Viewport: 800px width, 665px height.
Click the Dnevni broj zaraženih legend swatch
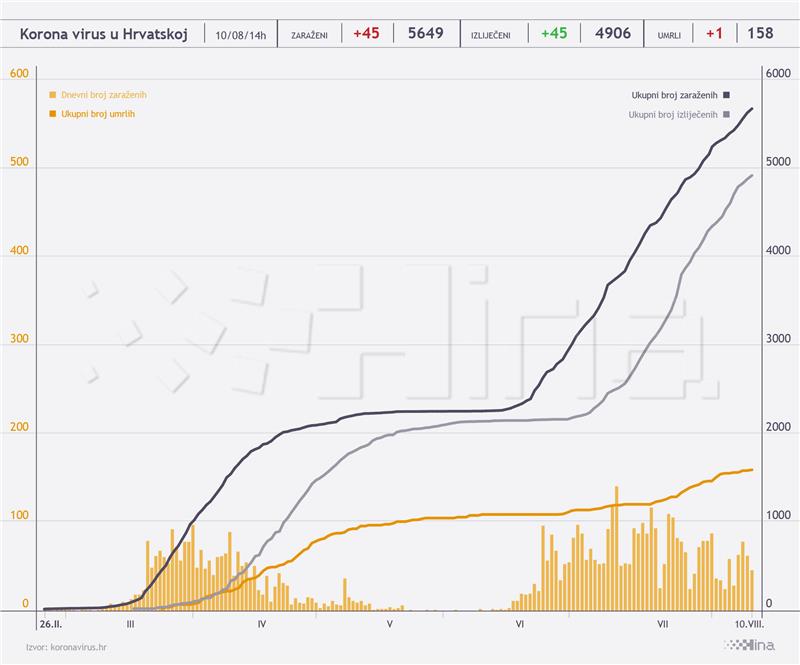click(x=53, y=95)
